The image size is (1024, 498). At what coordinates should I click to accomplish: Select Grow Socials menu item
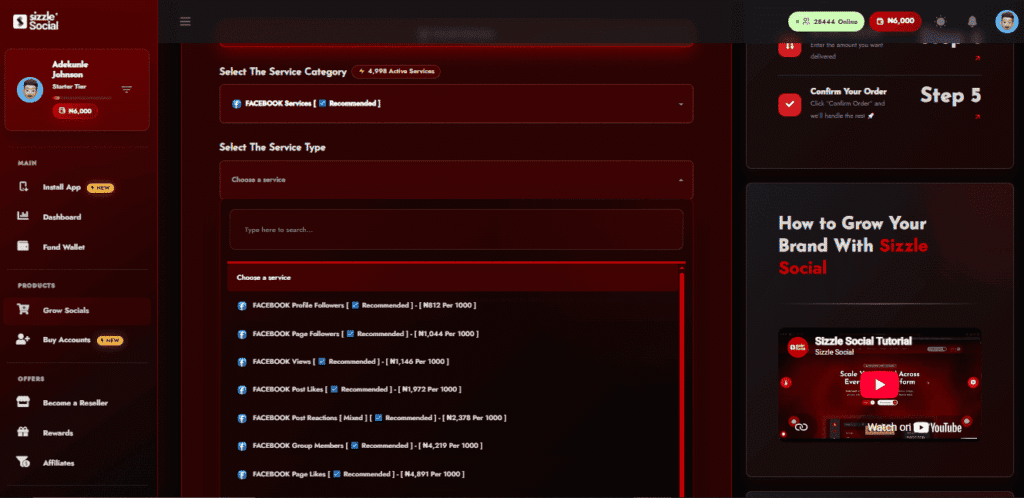77,311
